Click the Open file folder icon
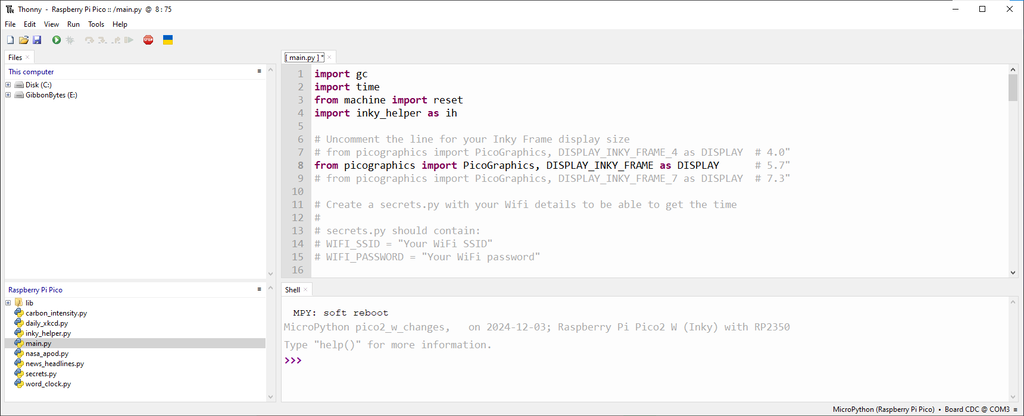1024x416 pixels. (23, 40)
